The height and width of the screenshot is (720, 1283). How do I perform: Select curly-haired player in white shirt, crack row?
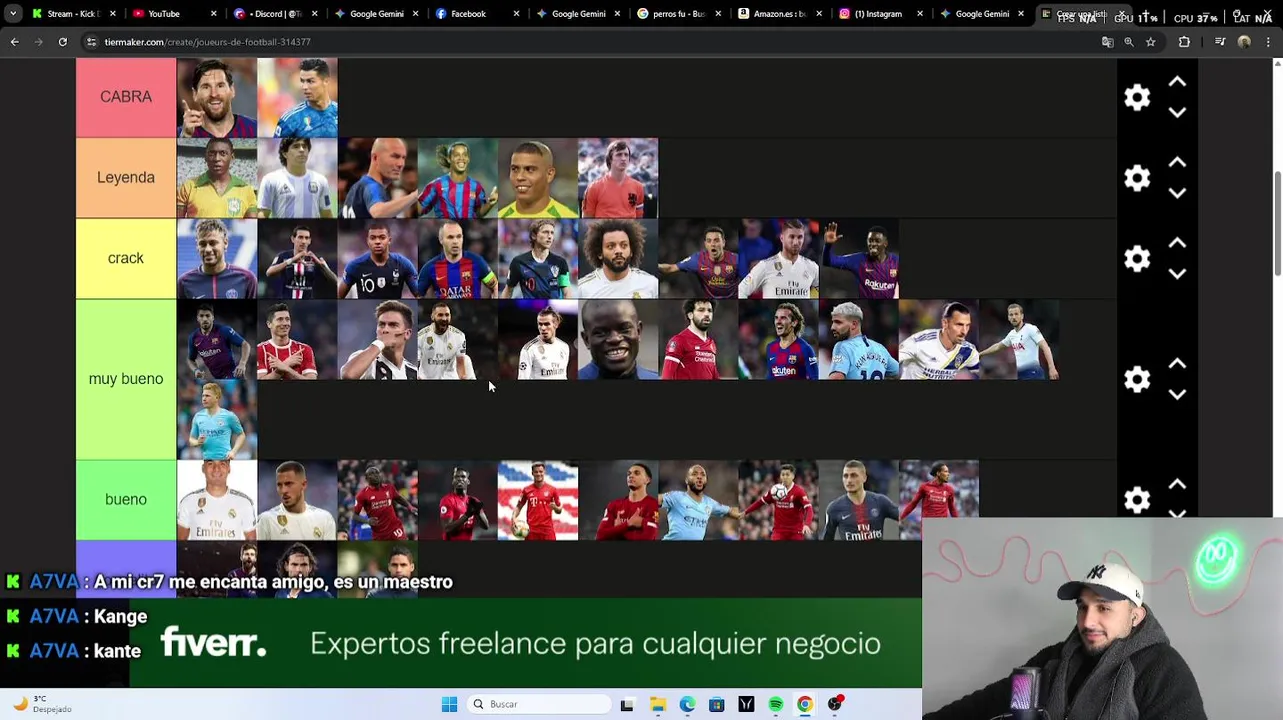tap(618, 258)
